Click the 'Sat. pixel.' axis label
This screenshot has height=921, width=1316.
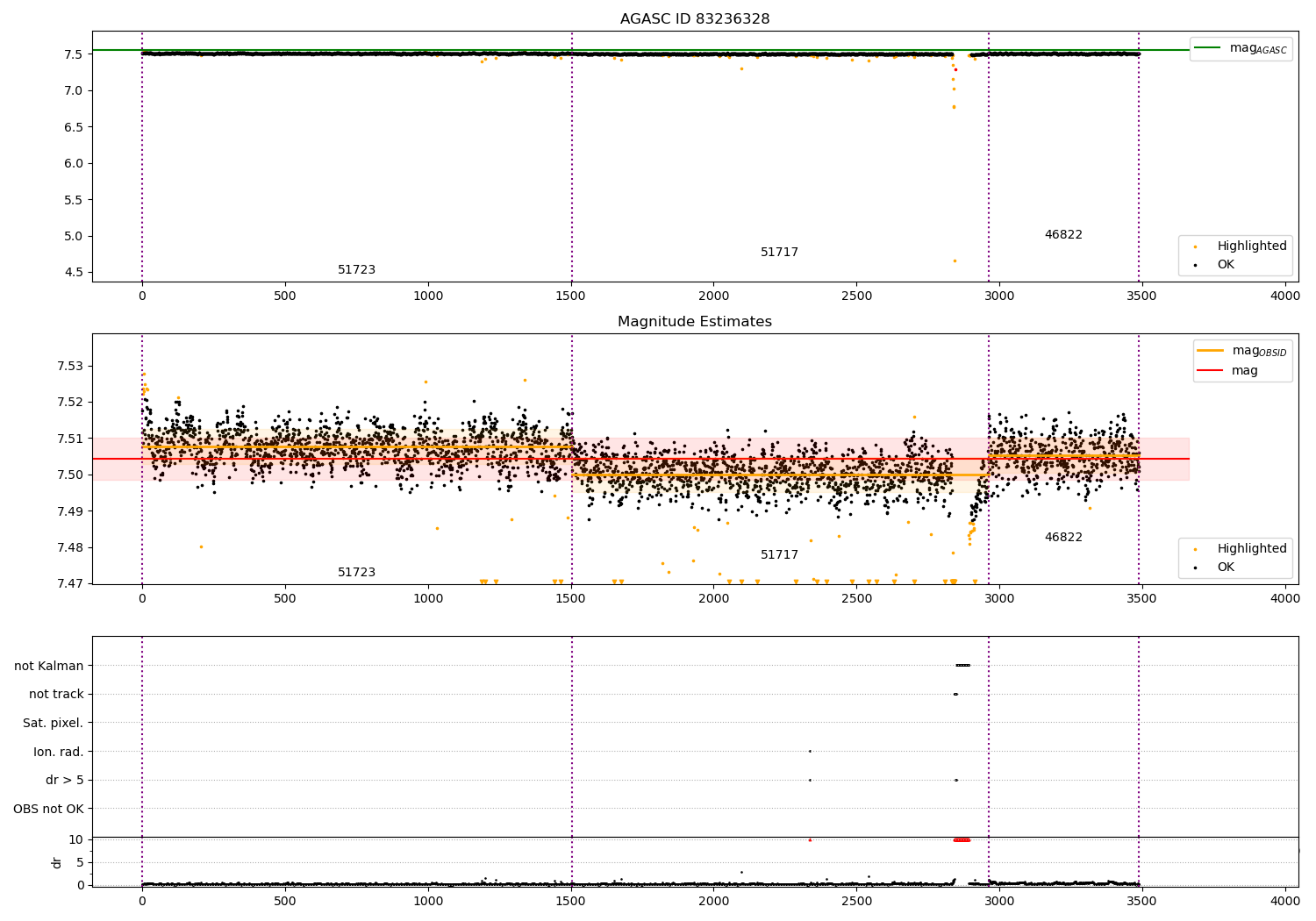pyautogui.click(x=53, y=724)
